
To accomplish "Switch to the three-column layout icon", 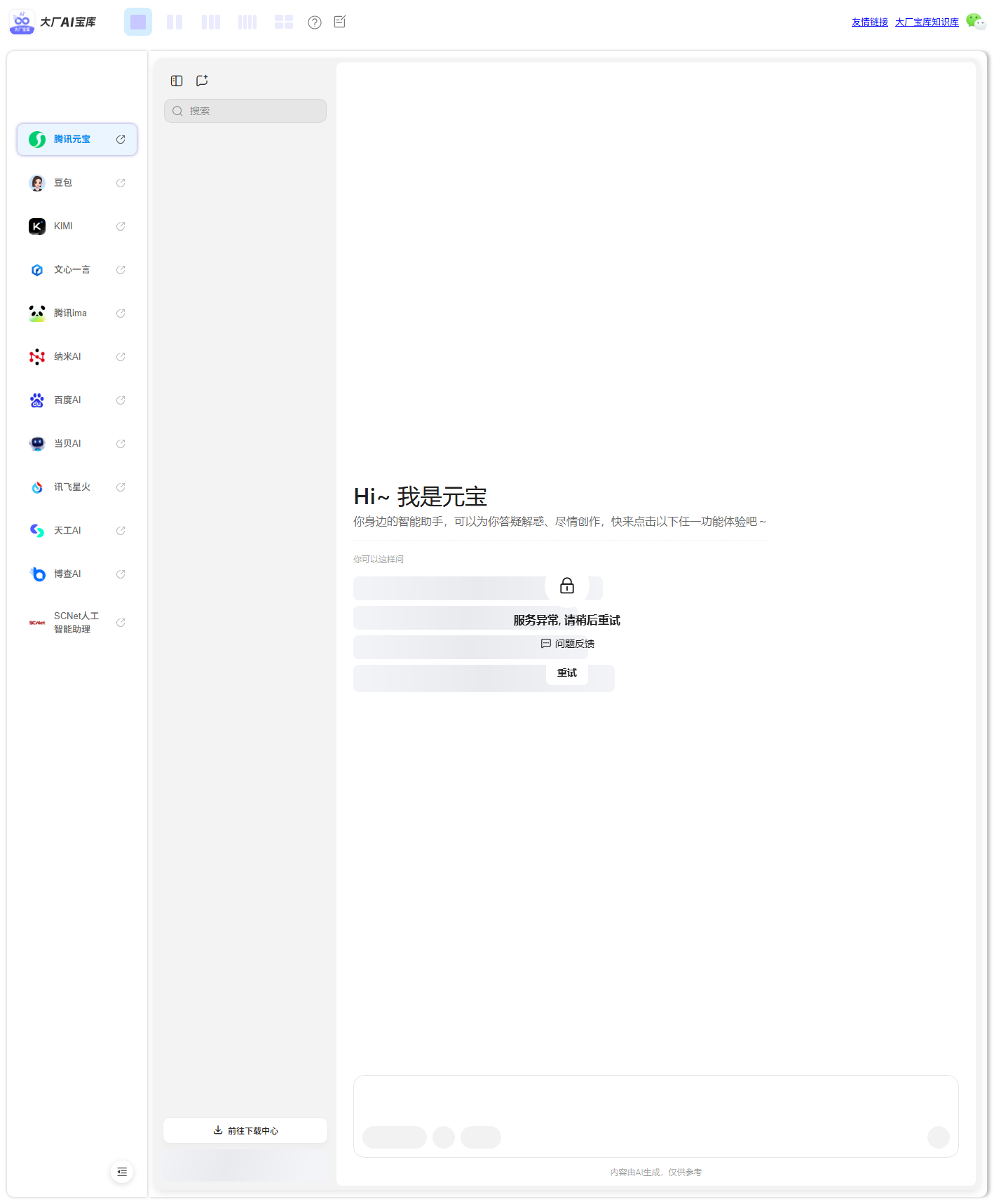I will 211,22.
